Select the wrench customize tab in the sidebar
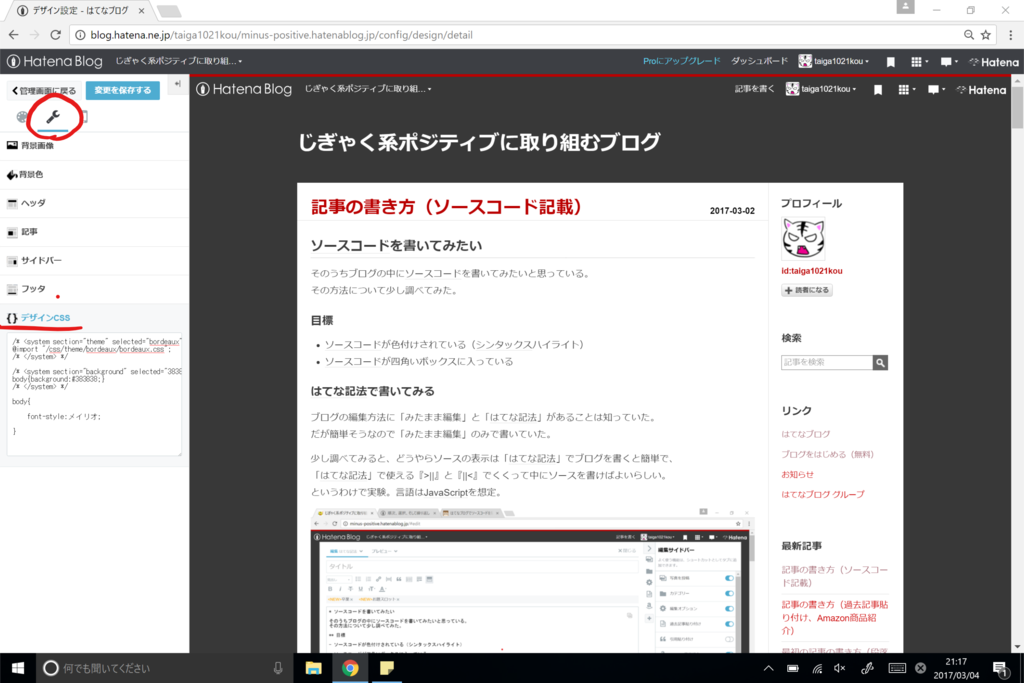The image size is (1024, 683). pos(55,118)
